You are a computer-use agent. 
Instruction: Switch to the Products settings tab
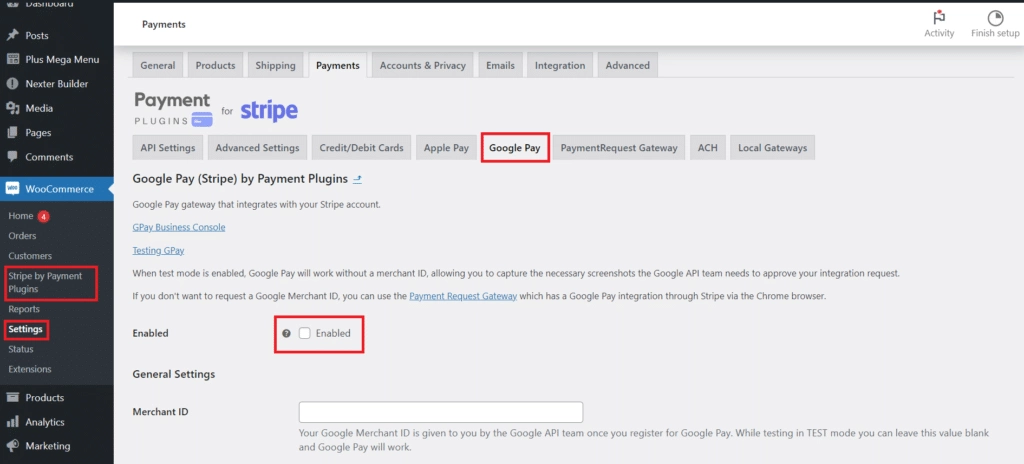pyautogui.click(x=216, y=65)
